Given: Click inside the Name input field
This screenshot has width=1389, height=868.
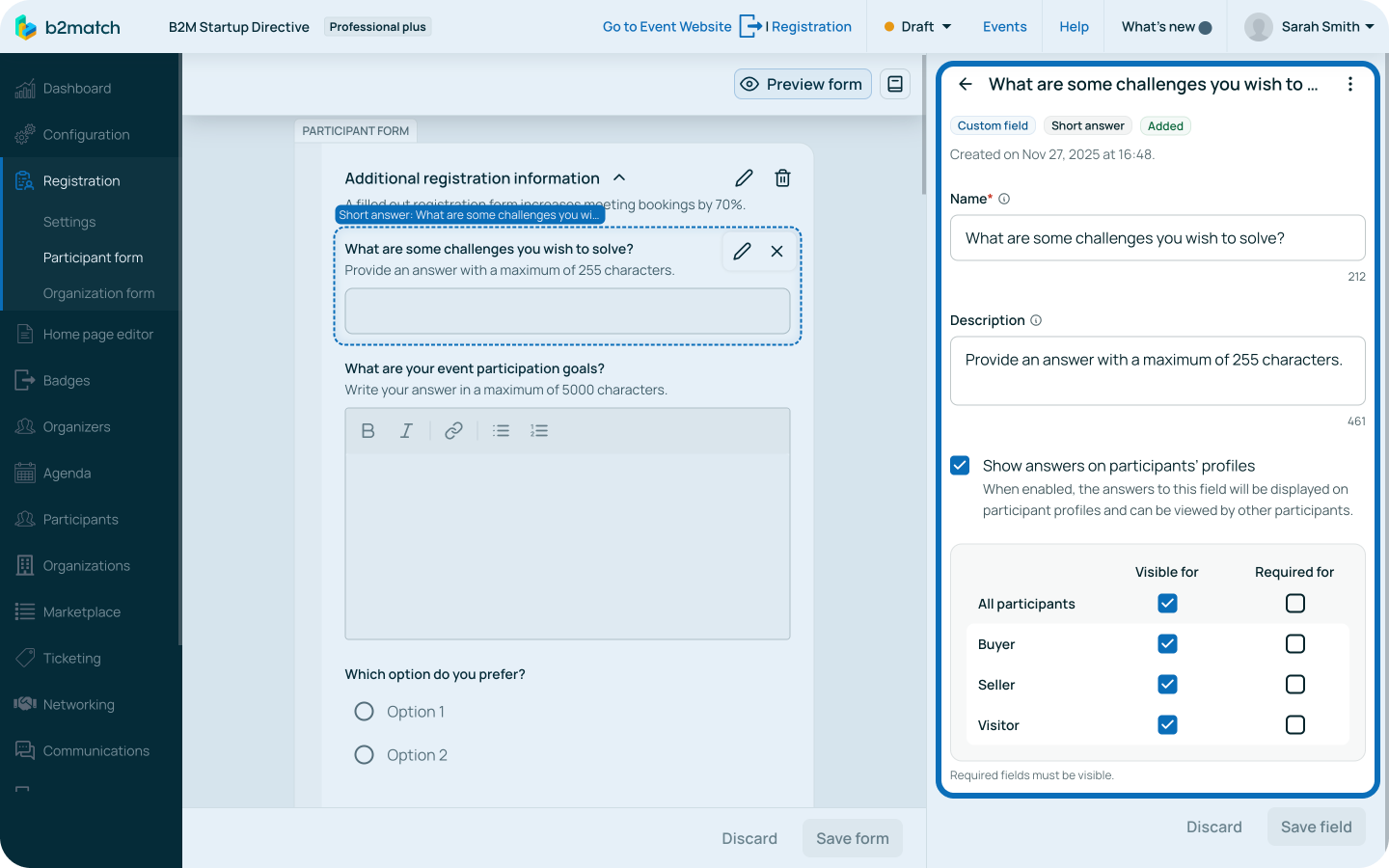Looking at the screenshot, I should (x=1157, y=237).
